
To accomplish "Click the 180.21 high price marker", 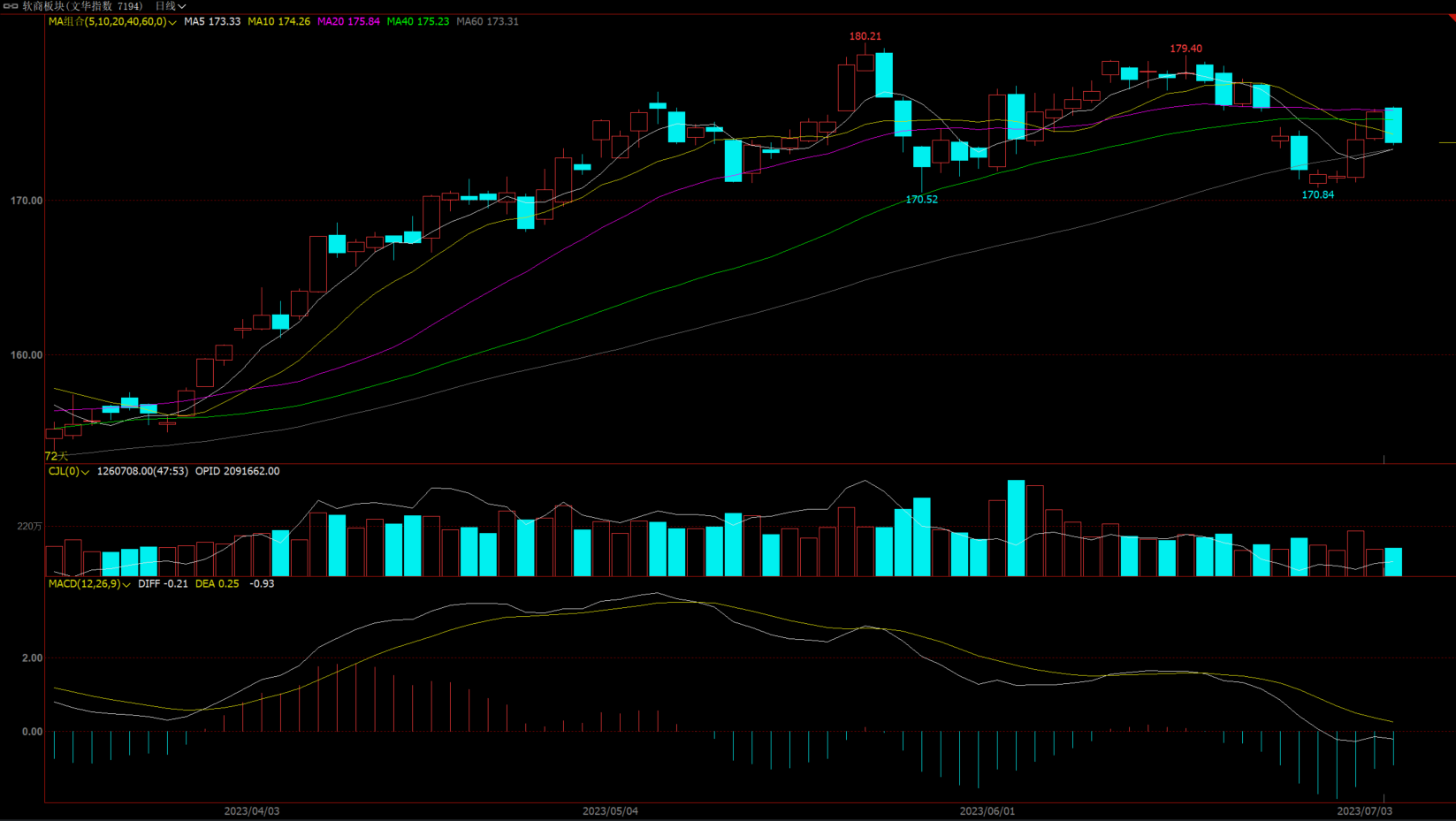I will pos(865,36).
